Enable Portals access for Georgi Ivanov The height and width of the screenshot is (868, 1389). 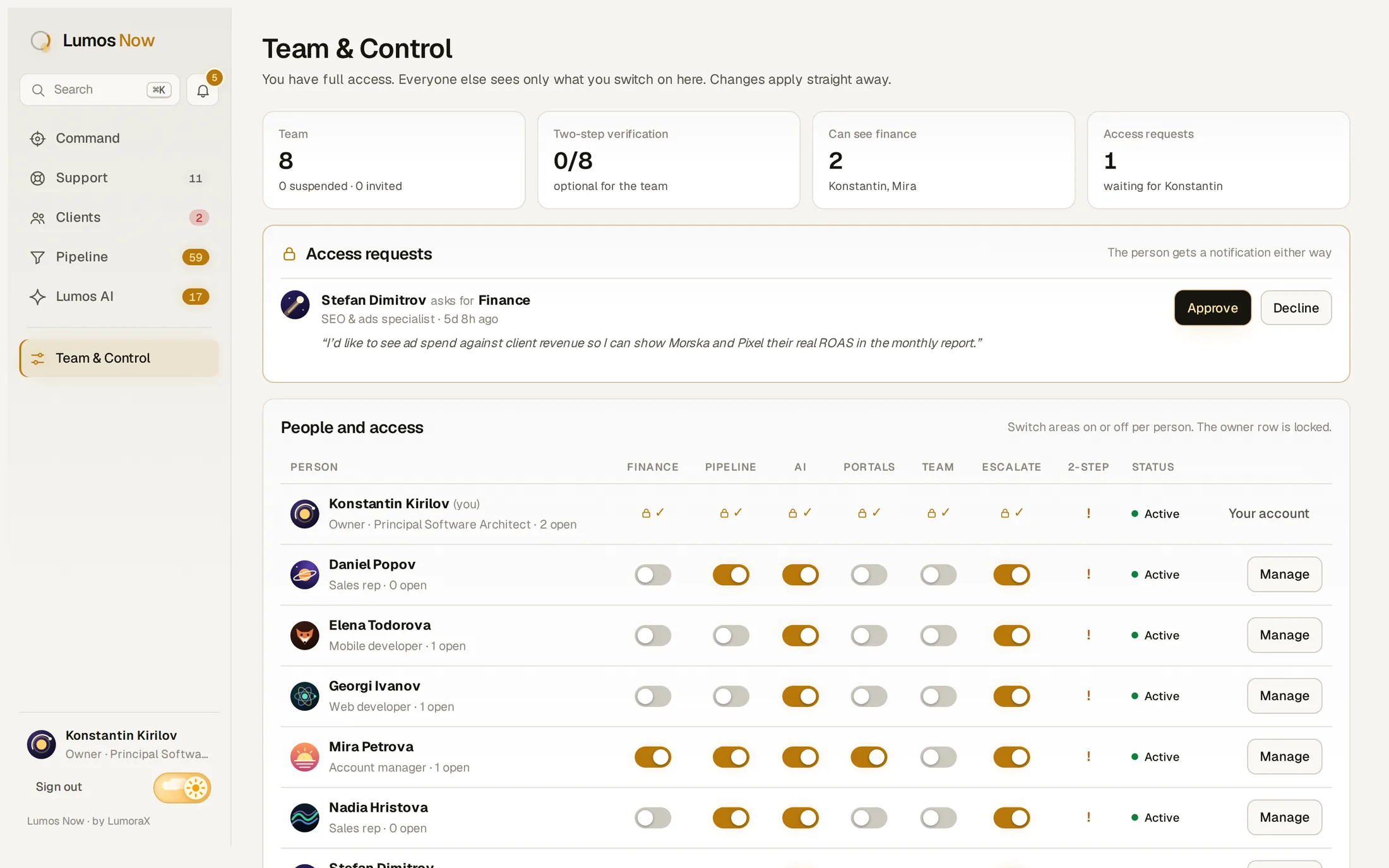coord(869,696)
